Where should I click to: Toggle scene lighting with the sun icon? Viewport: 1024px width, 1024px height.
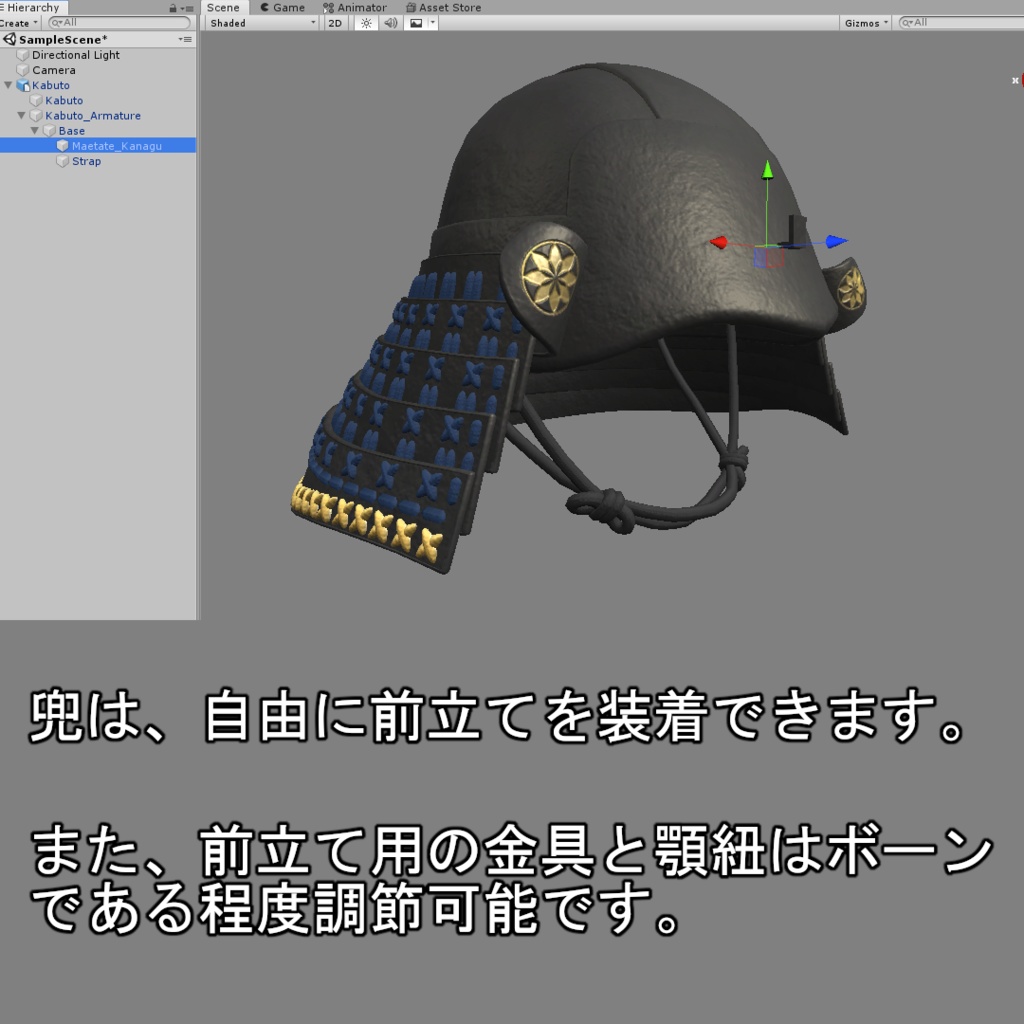366,24
